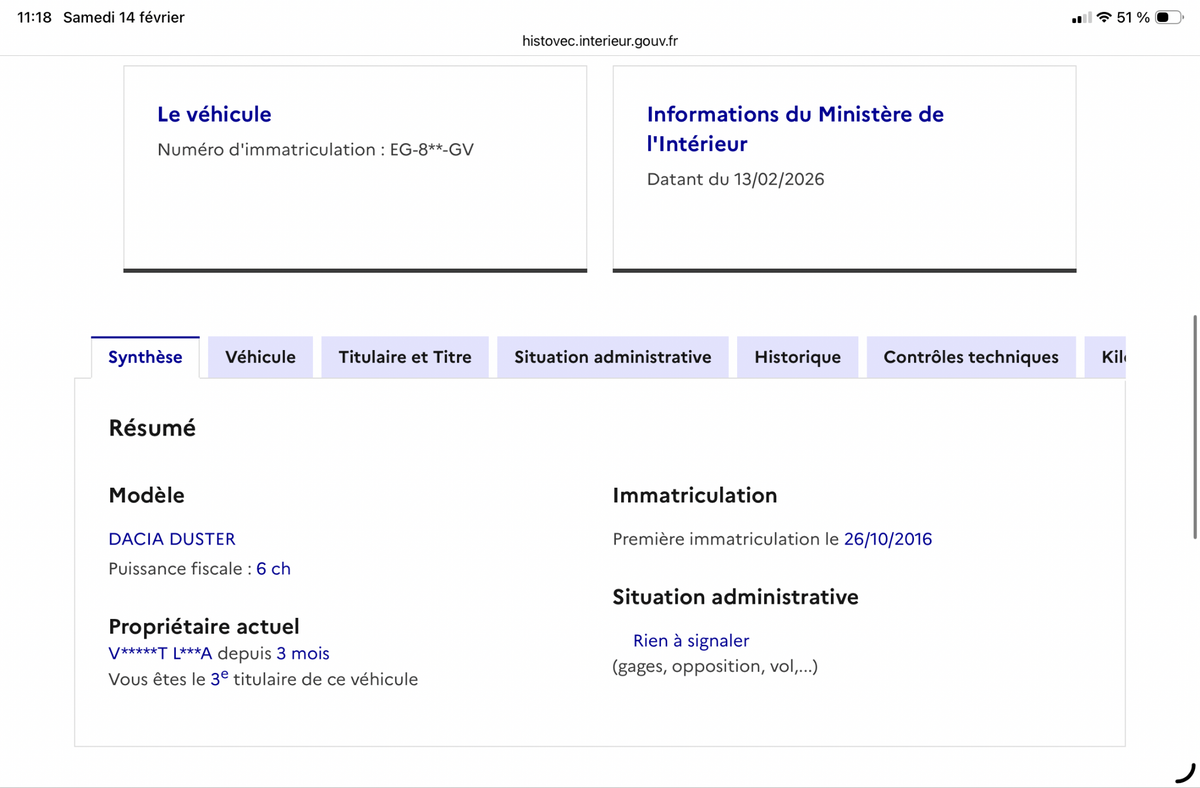Open the Situation administrative tab
The width and height of the screenshot is (1200, 788).
pos(612,357)
